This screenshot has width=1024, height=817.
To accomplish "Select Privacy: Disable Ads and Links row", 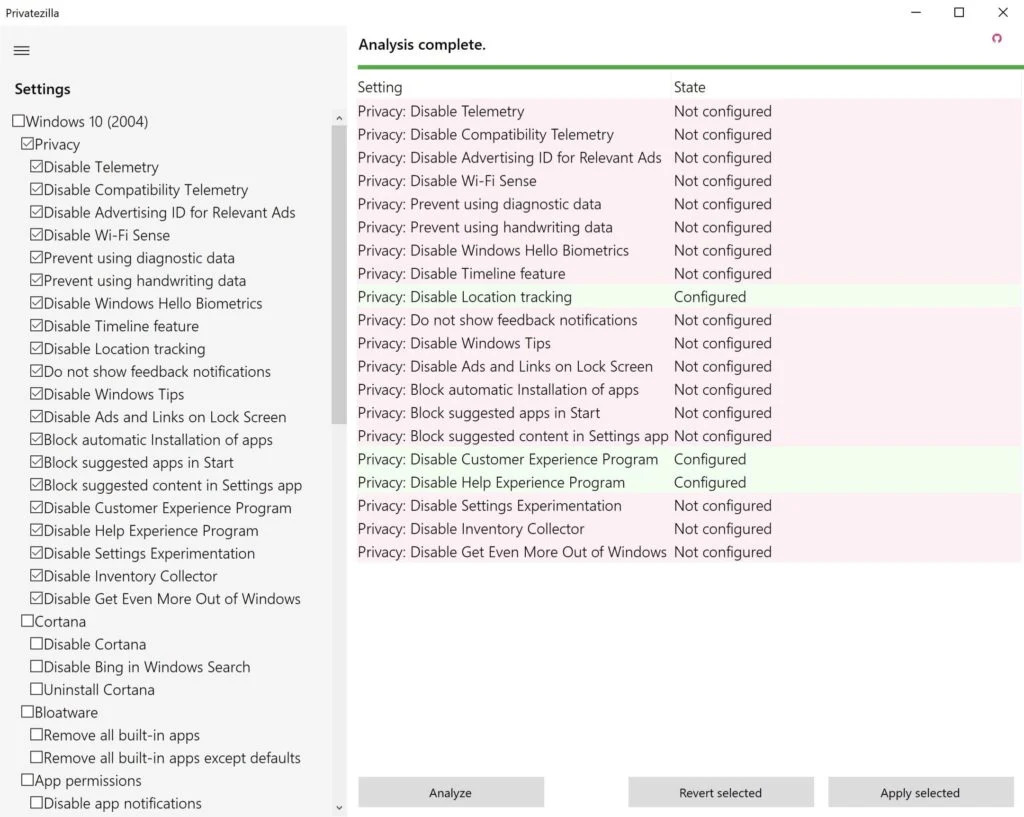I will tap(690, 366).
